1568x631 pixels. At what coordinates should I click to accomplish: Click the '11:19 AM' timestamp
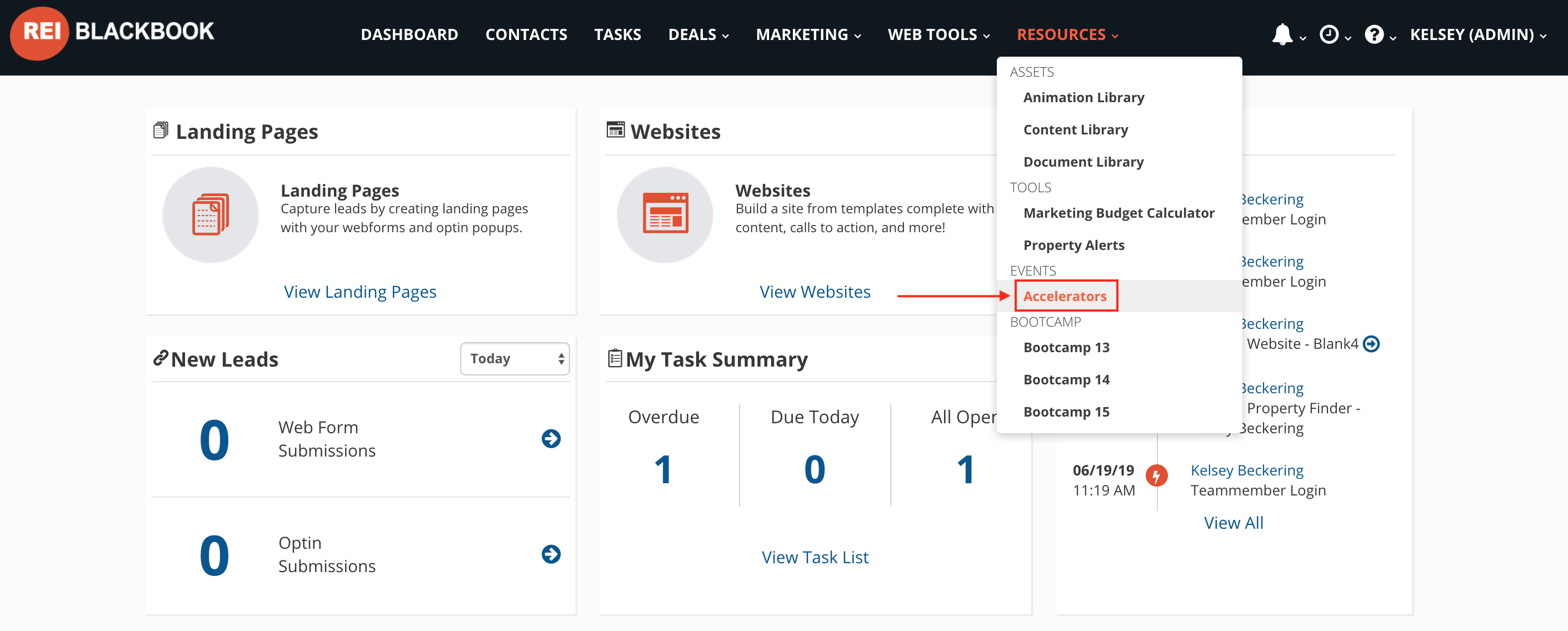pyautogui.click(x=1103, y=490)
